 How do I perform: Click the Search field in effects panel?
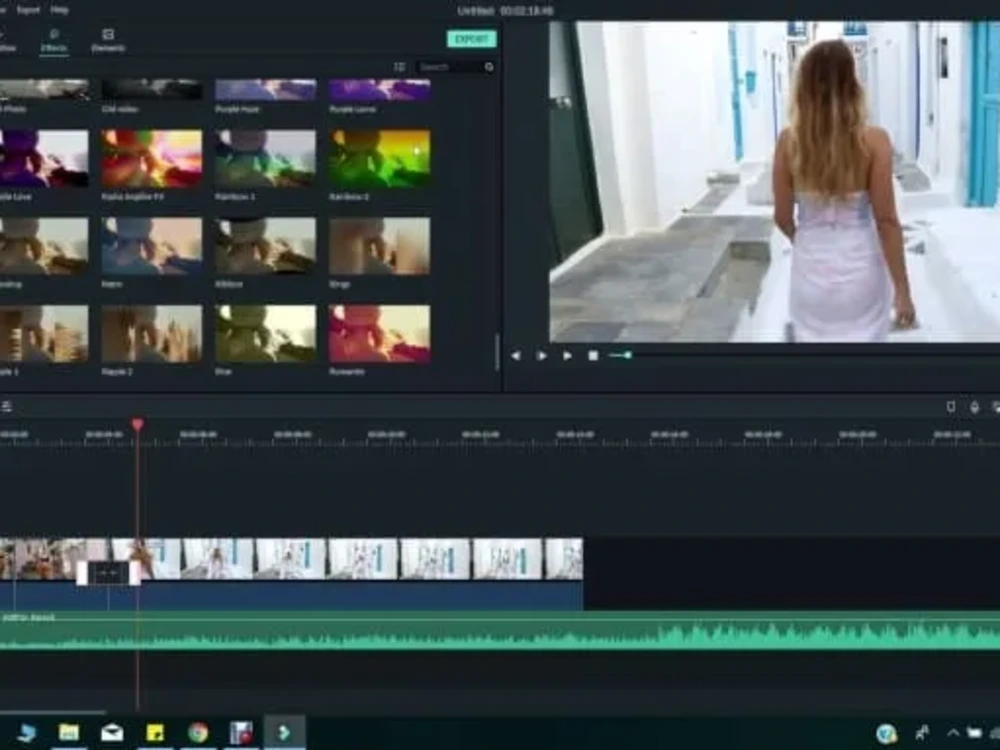pyautogui.click(x=450, y=67)
